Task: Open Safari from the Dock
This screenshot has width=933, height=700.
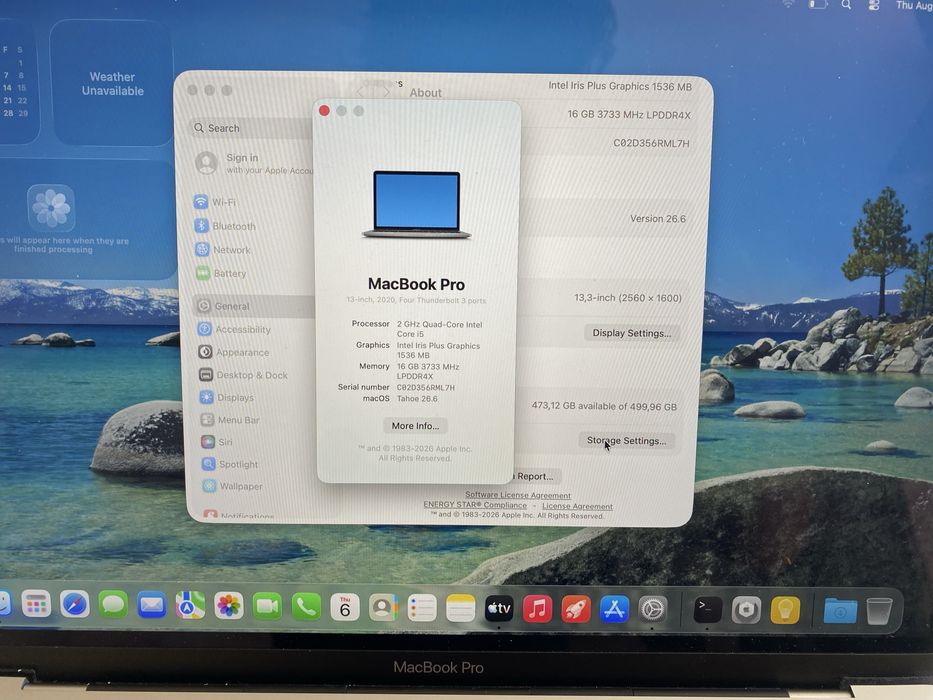Action: coord(74,605)
